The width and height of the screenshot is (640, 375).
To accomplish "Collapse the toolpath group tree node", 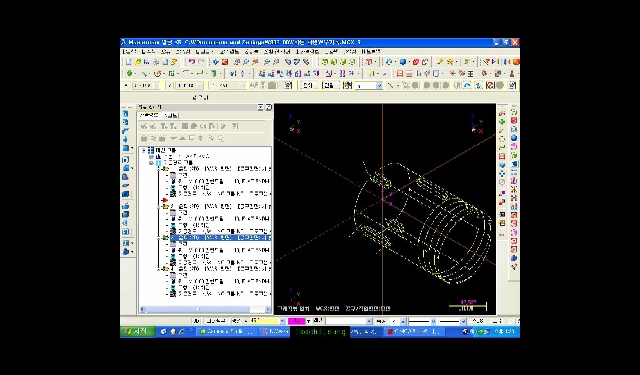I will [x=151, y=162].
